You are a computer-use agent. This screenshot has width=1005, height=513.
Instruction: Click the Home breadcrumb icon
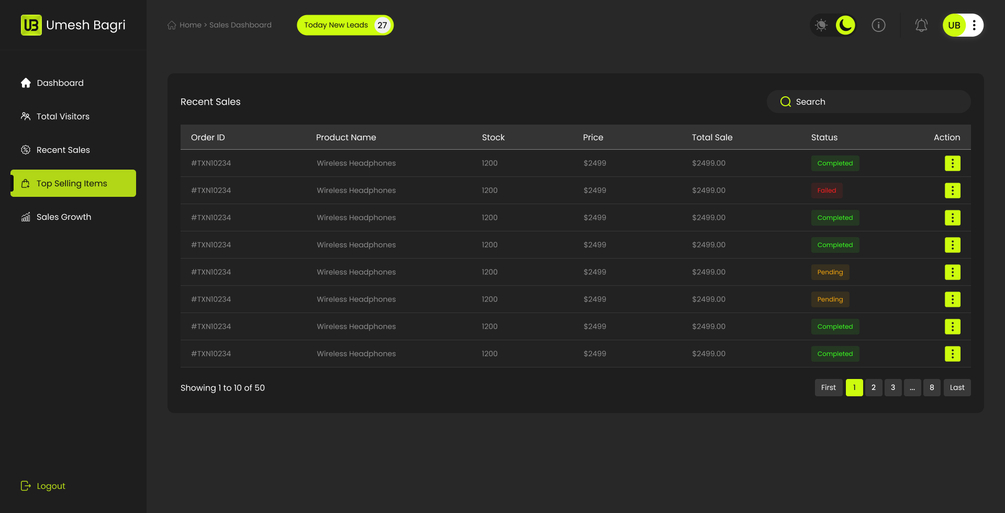click(171, 25)
